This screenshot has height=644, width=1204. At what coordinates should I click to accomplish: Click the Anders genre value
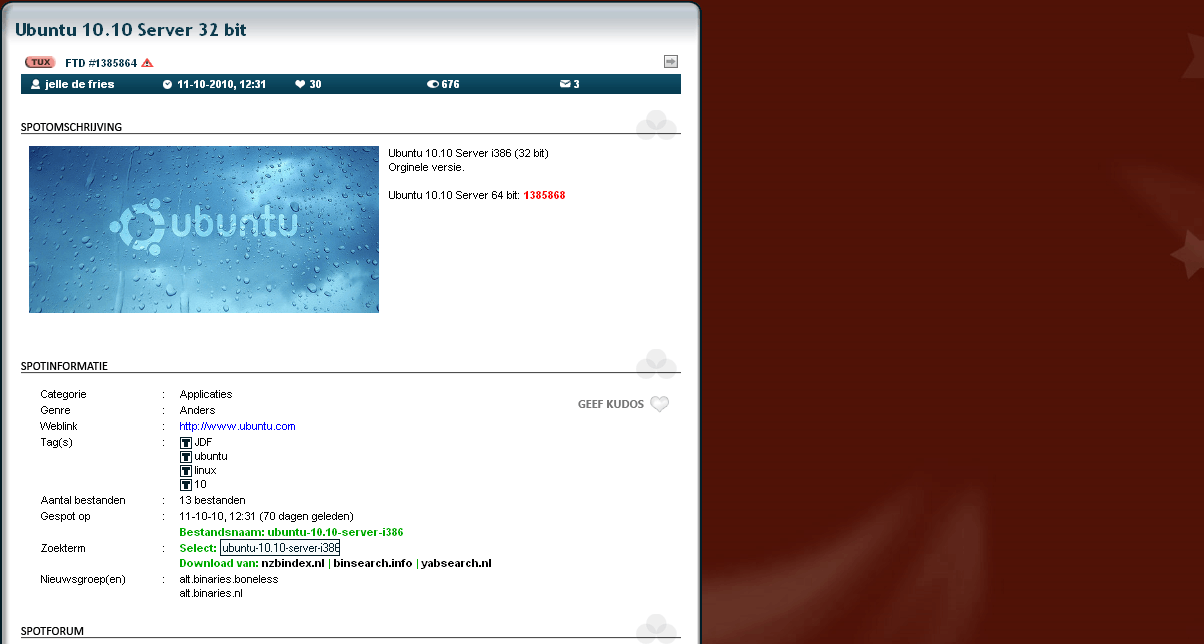(x=197, y=410)
